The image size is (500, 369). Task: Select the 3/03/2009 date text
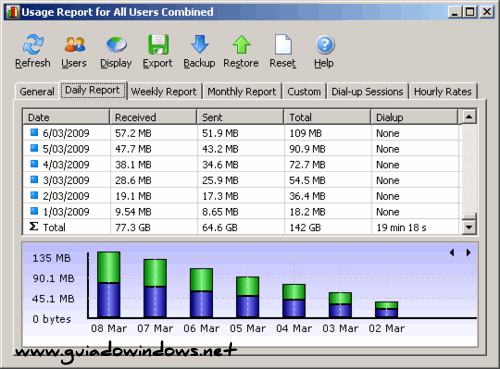66,180
